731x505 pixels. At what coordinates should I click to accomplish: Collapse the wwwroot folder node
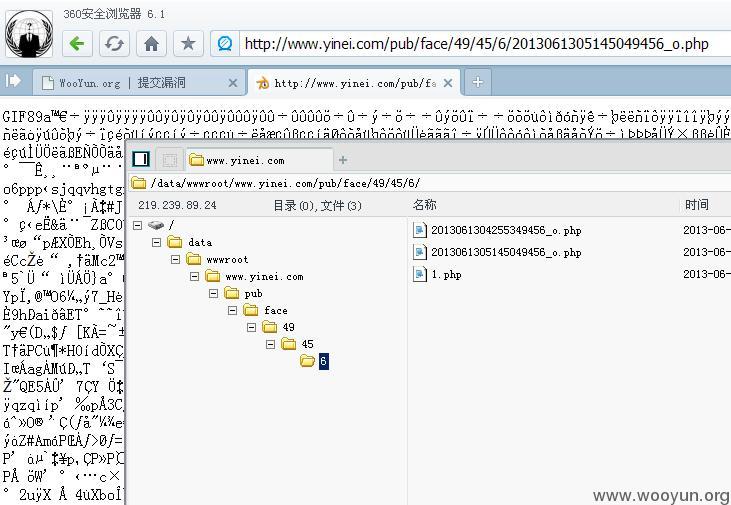click(x=175, y=259)
